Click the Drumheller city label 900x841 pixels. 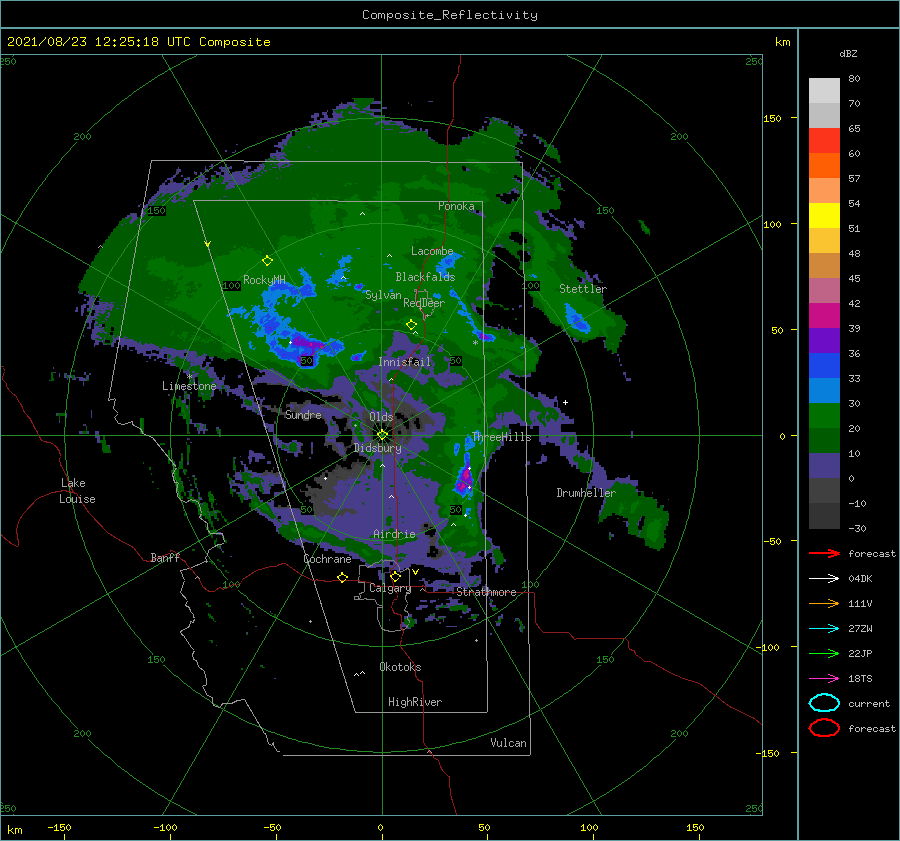coord(586,493)
